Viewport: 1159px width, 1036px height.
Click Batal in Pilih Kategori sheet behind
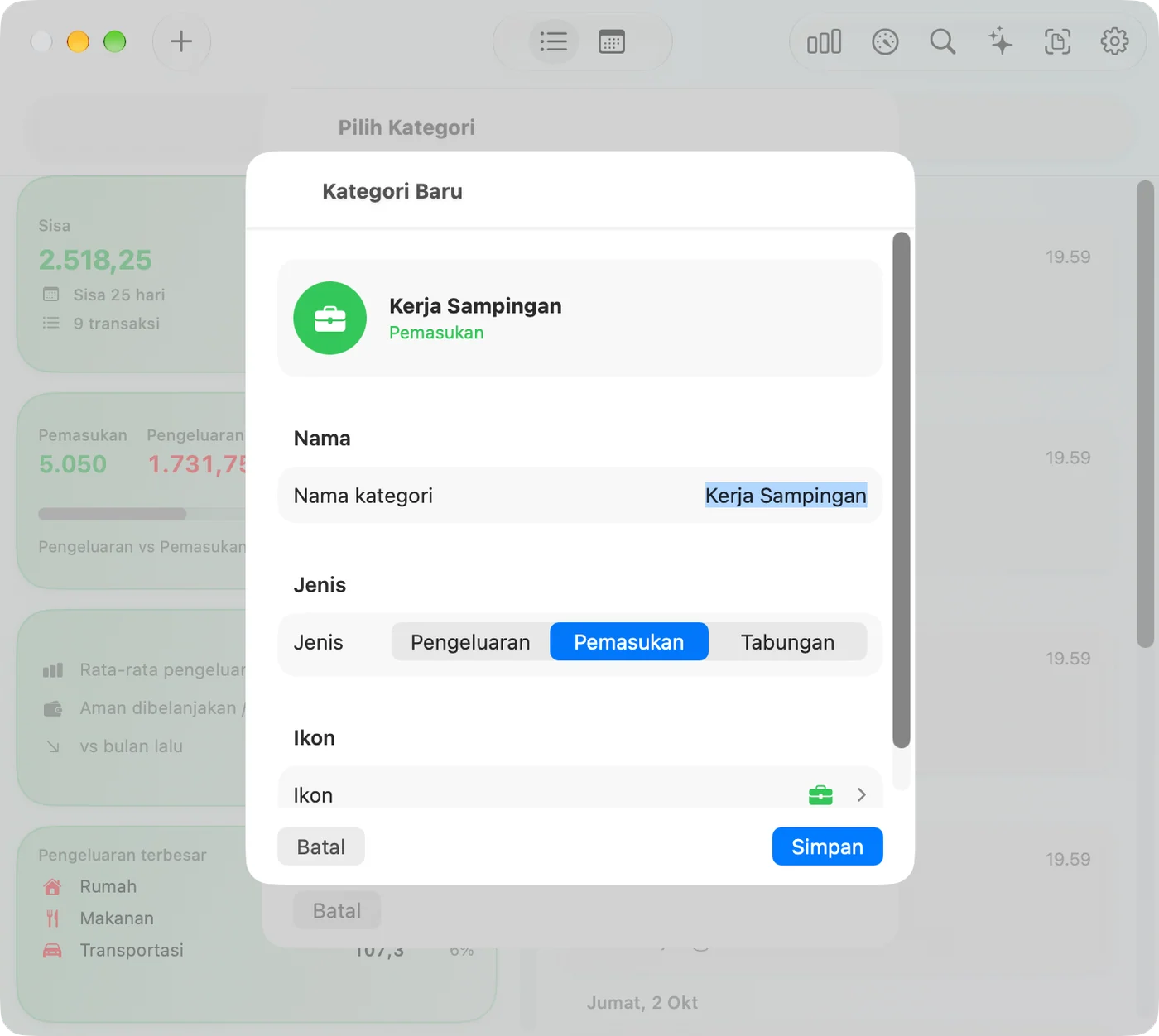337,910
